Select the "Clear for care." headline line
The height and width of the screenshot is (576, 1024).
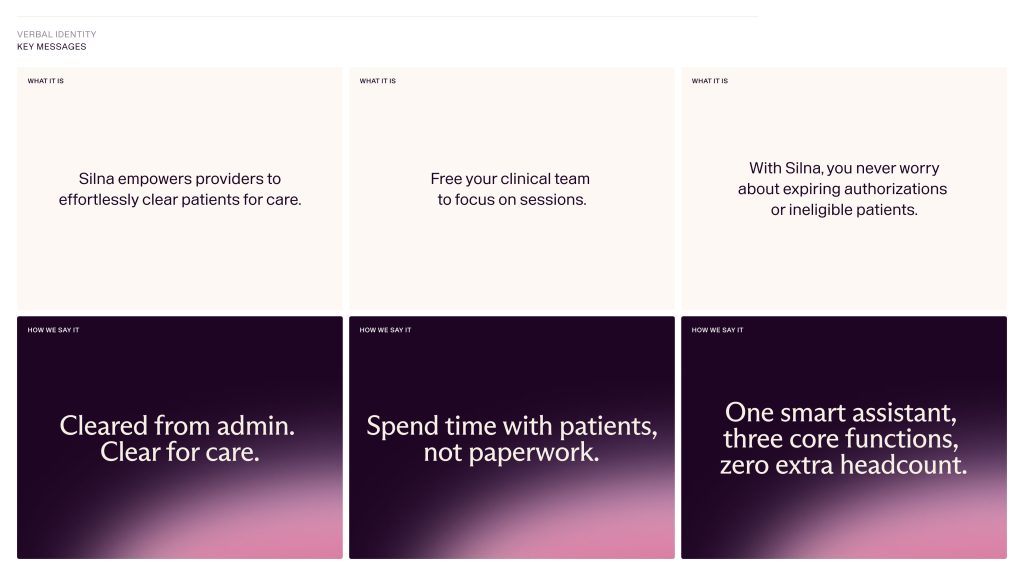coord(180,452)
